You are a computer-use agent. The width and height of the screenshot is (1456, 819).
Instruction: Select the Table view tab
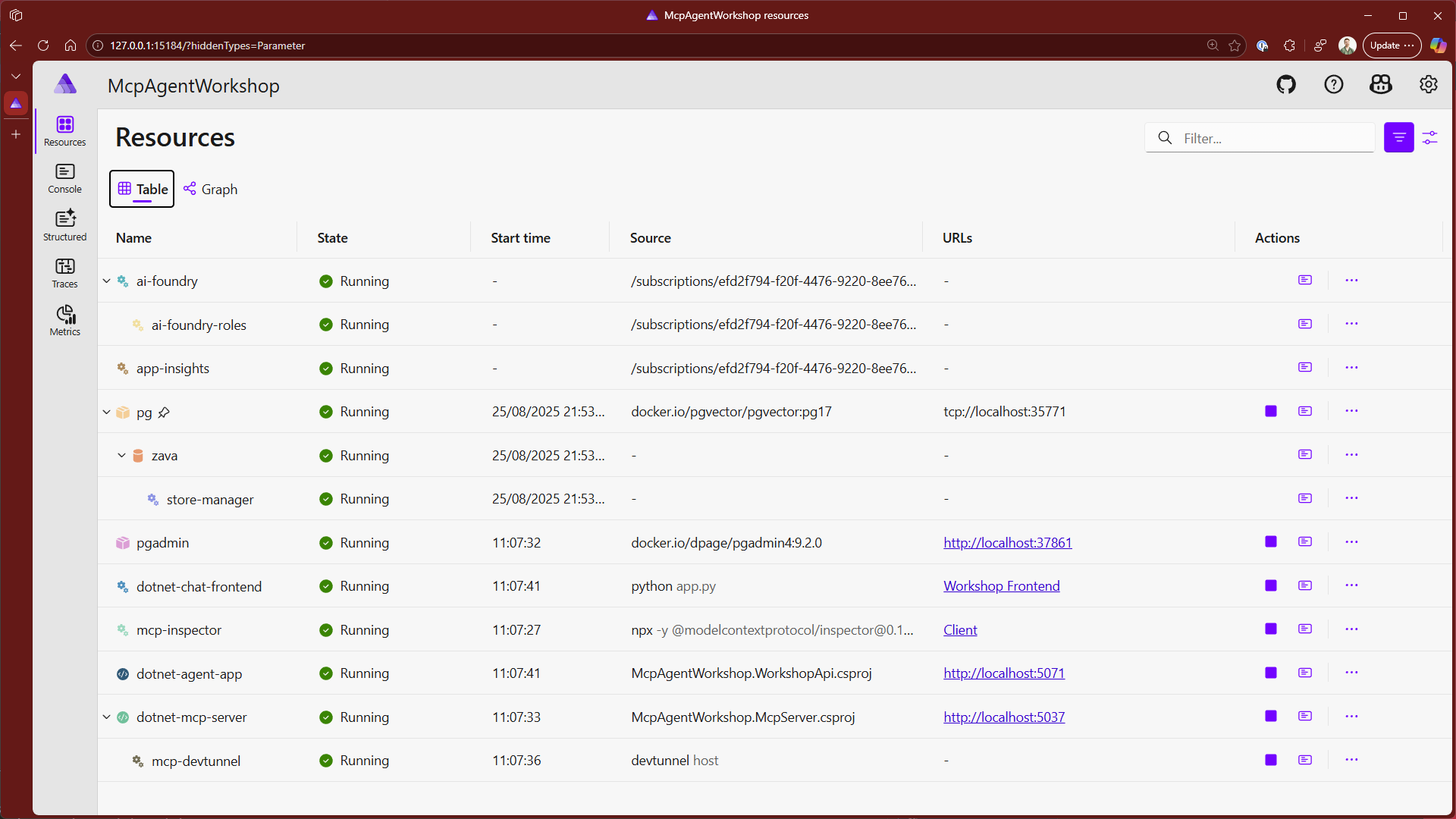click(143, 190)
